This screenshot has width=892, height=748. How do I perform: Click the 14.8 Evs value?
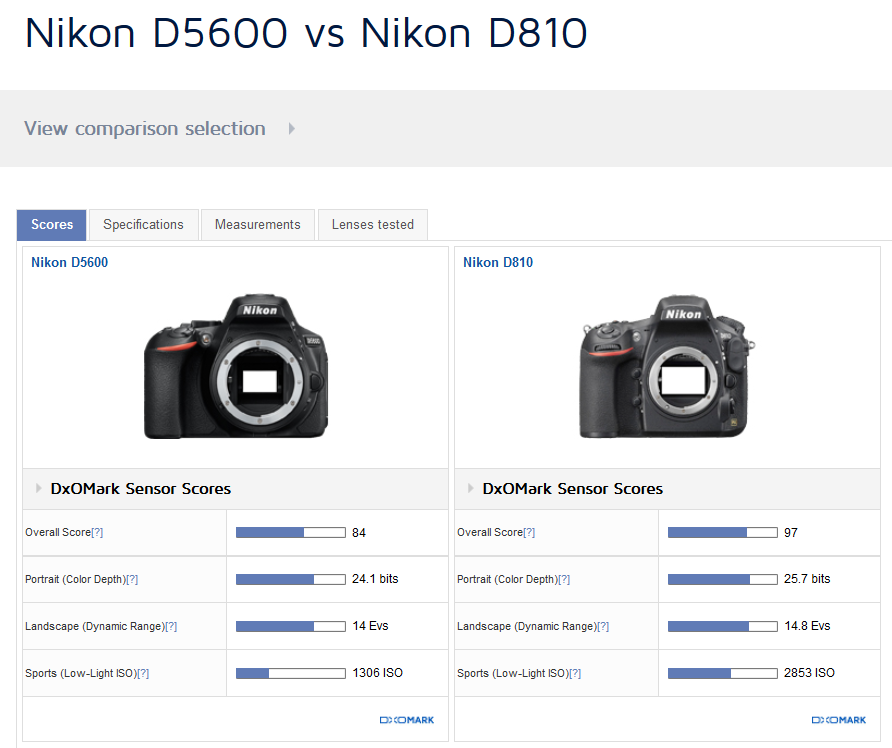click(807, 626)
